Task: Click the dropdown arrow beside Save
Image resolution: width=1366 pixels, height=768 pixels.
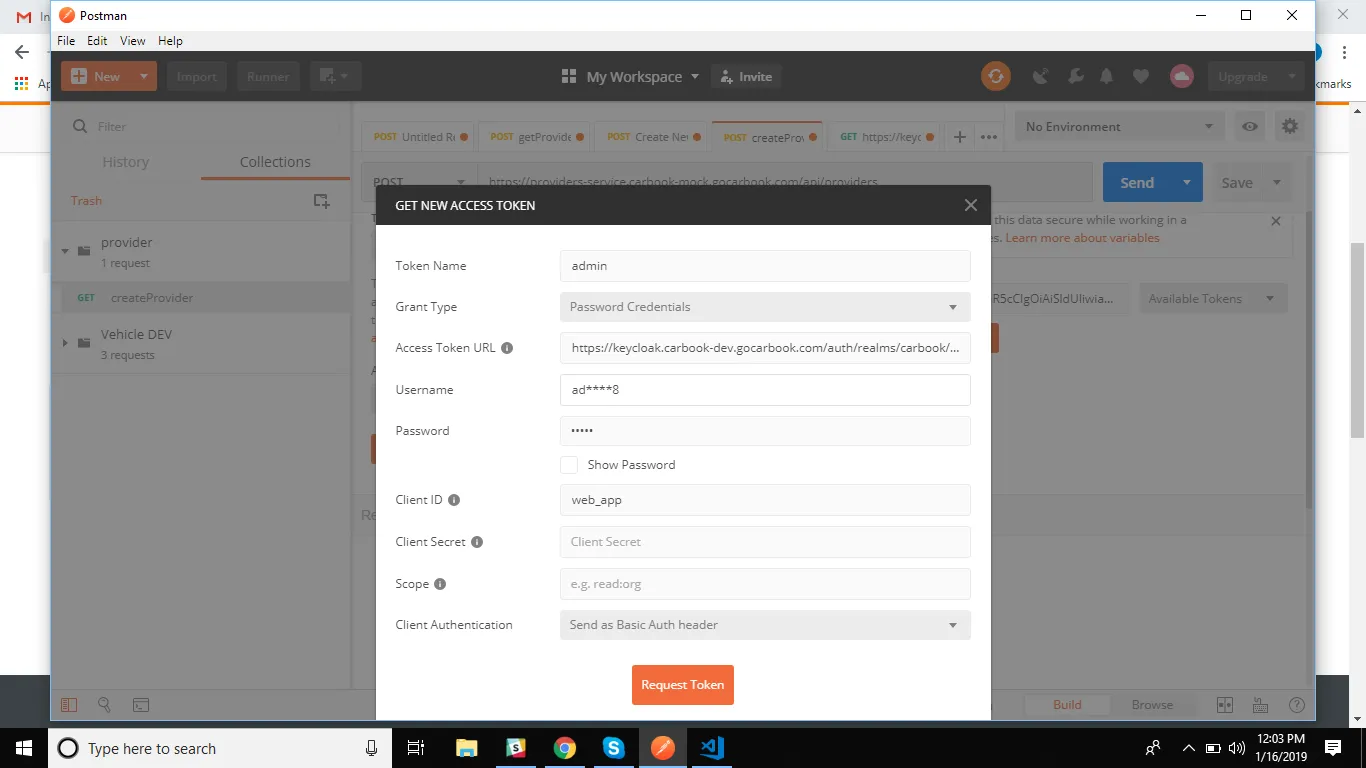Action: tap(1277, 183)
